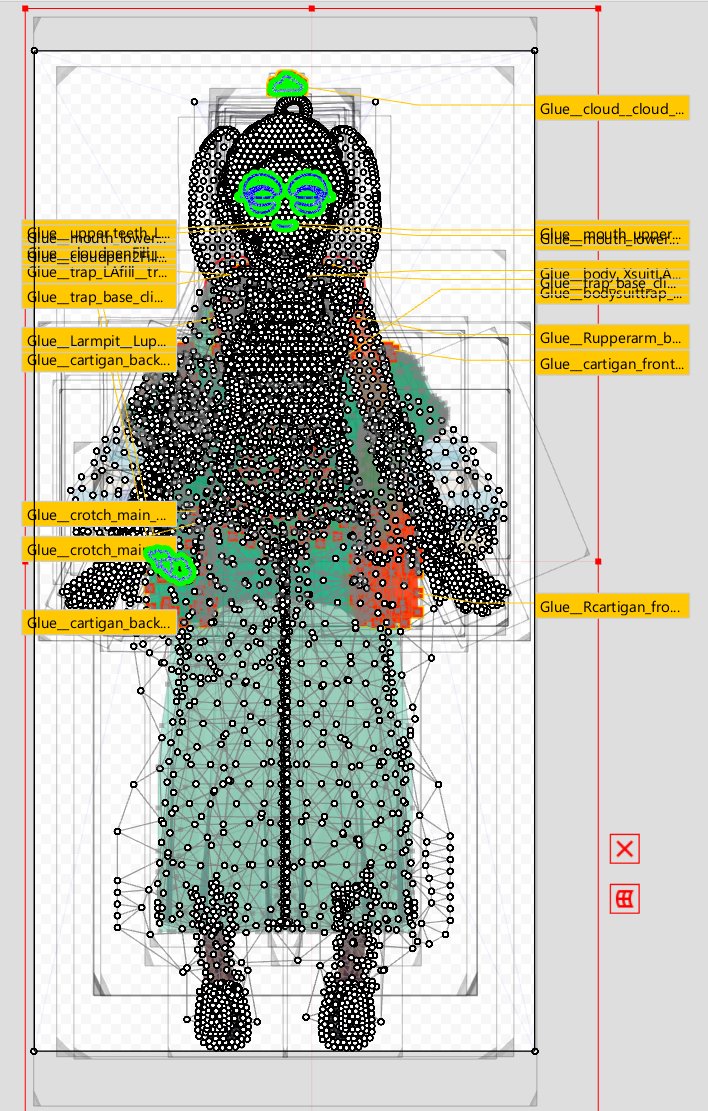The image size is (708, 1111).
Task: Select Glue__cartigan_back label under Glue__Larmpit
Action: [x=99, y=361]
